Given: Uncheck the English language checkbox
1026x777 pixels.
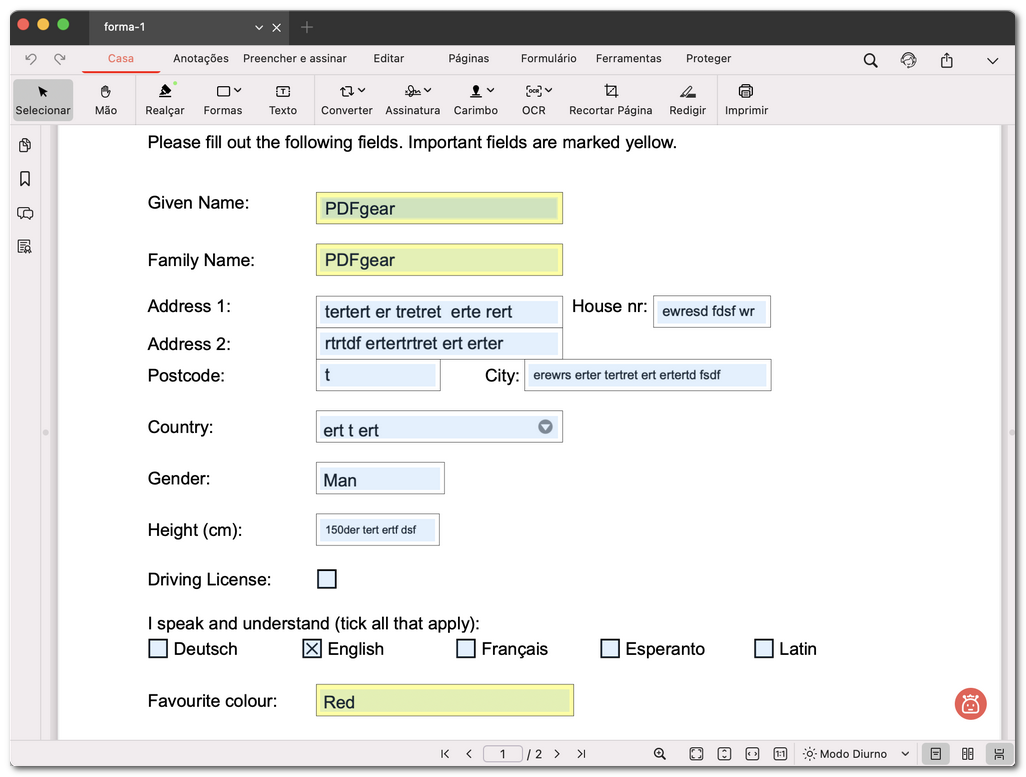Looking at the screenshot, I should [x=312, y=649].
